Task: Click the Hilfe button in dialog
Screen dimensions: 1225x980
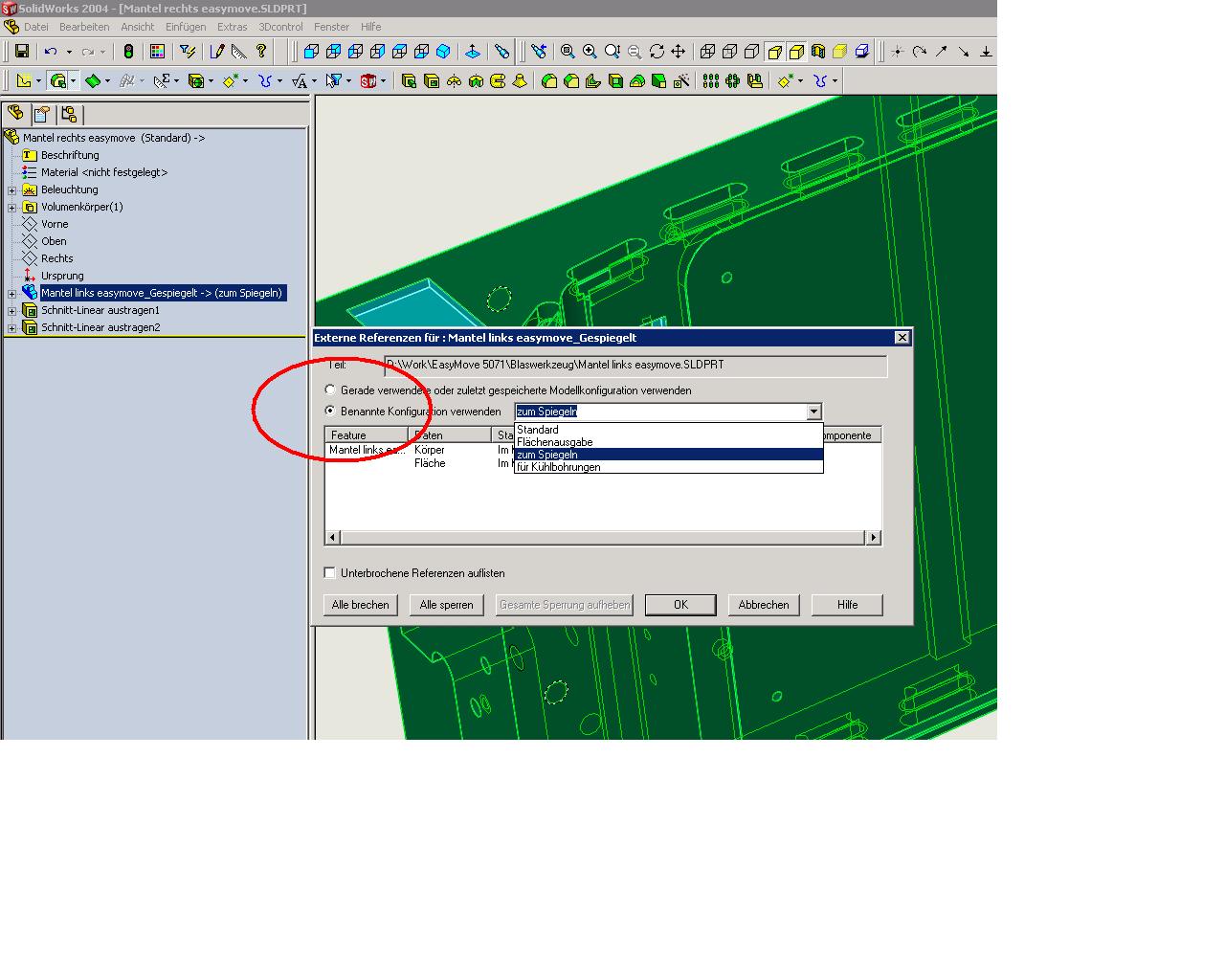Action: click(847, 605)
